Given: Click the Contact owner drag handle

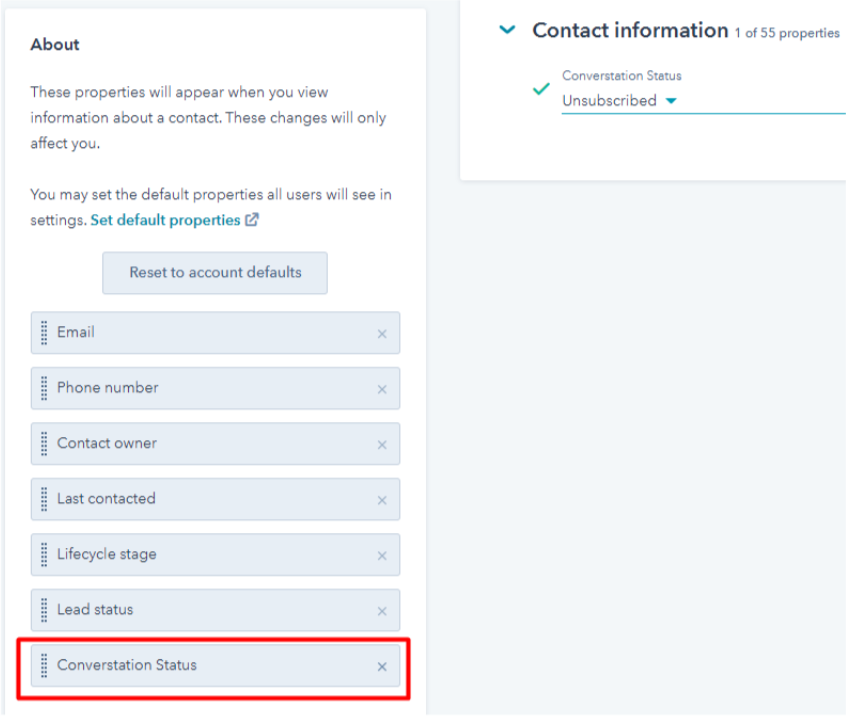Looking at the screenshot, I should click(44, 443).
